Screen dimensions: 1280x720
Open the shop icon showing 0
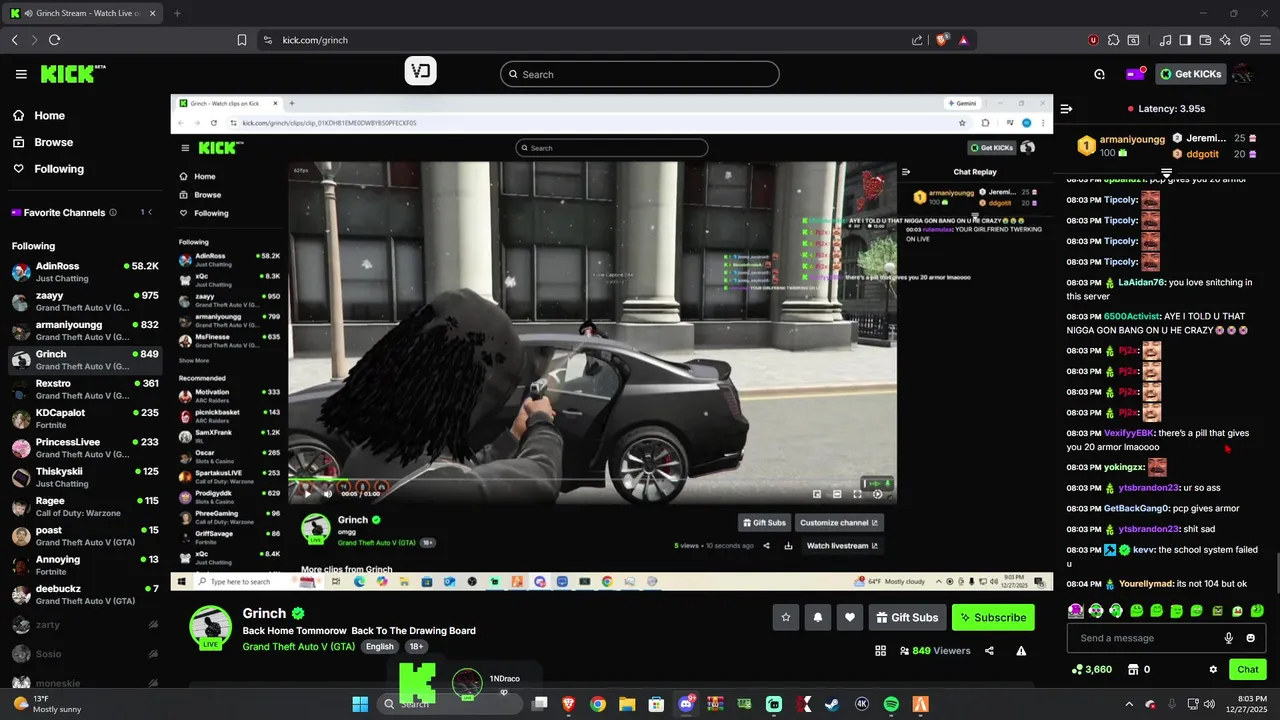coord(1138,670)
